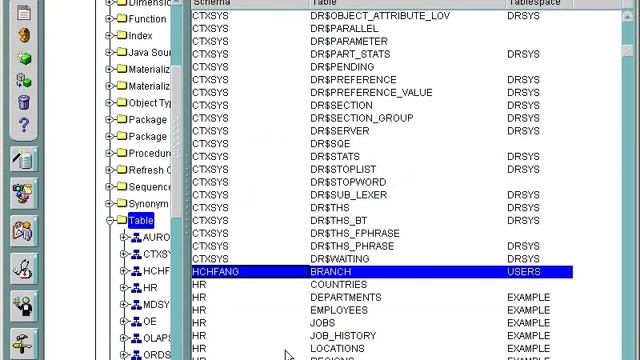Select the HR EMPLOYEES table row
This screenshot has height=360, width=640.
382,310
